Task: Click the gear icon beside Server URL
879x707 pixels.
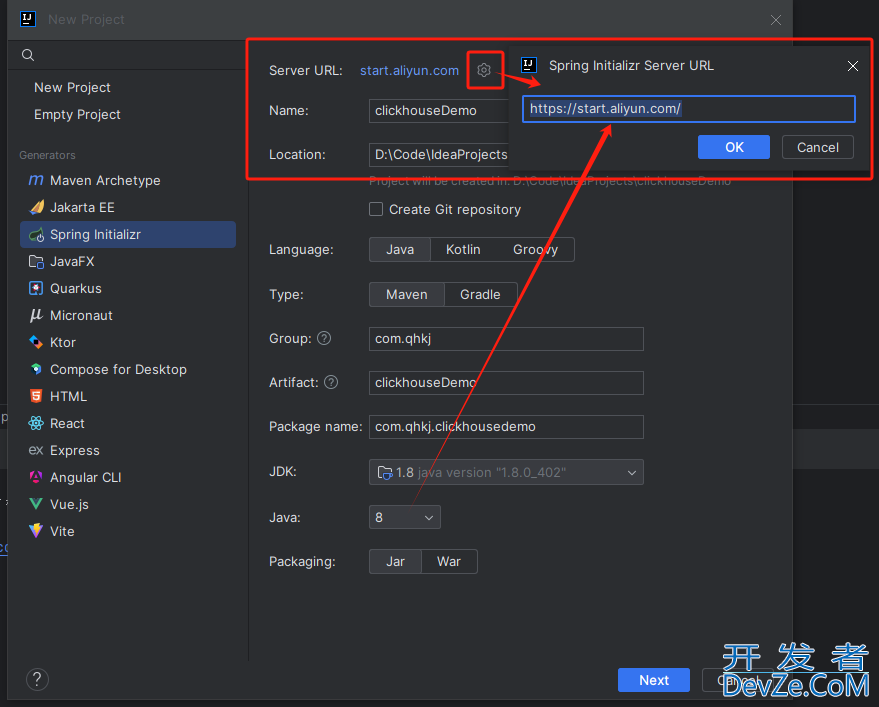Action: coord(484,70)
